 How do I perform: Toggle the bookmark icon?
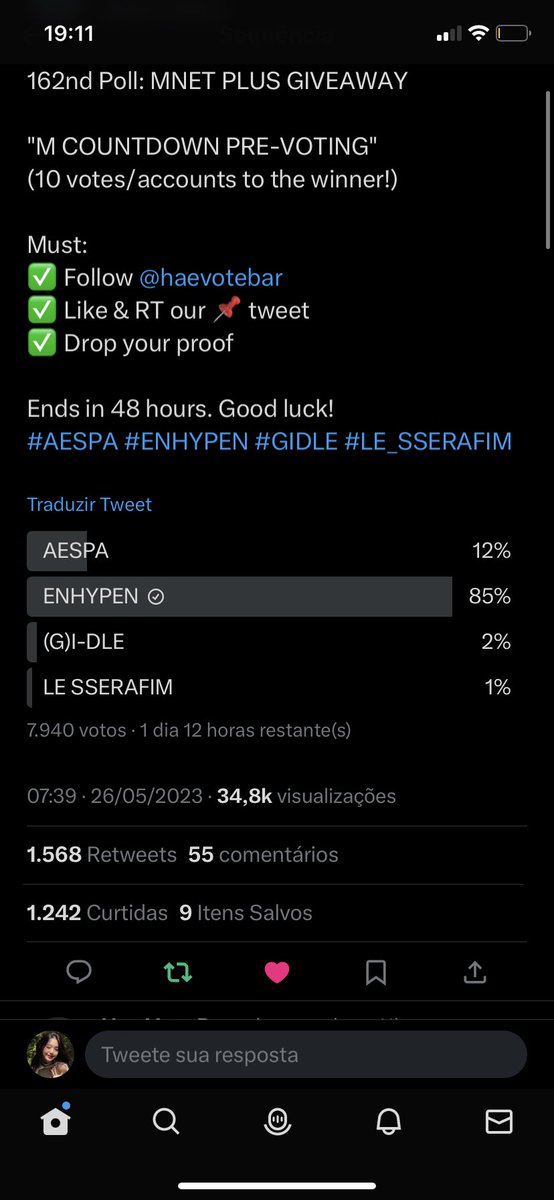(376, 972)
